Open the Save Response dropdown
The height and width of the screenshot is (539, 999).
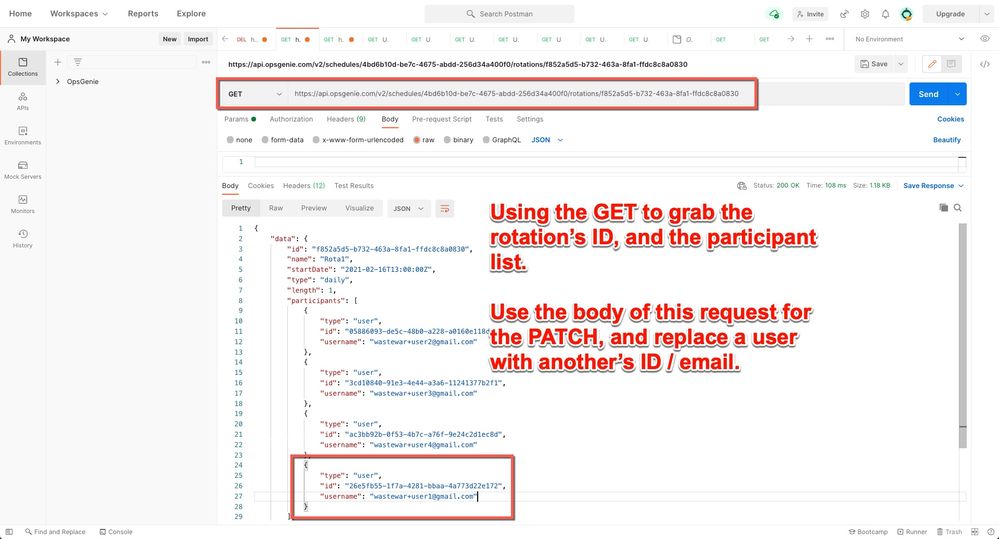[933, 186]
